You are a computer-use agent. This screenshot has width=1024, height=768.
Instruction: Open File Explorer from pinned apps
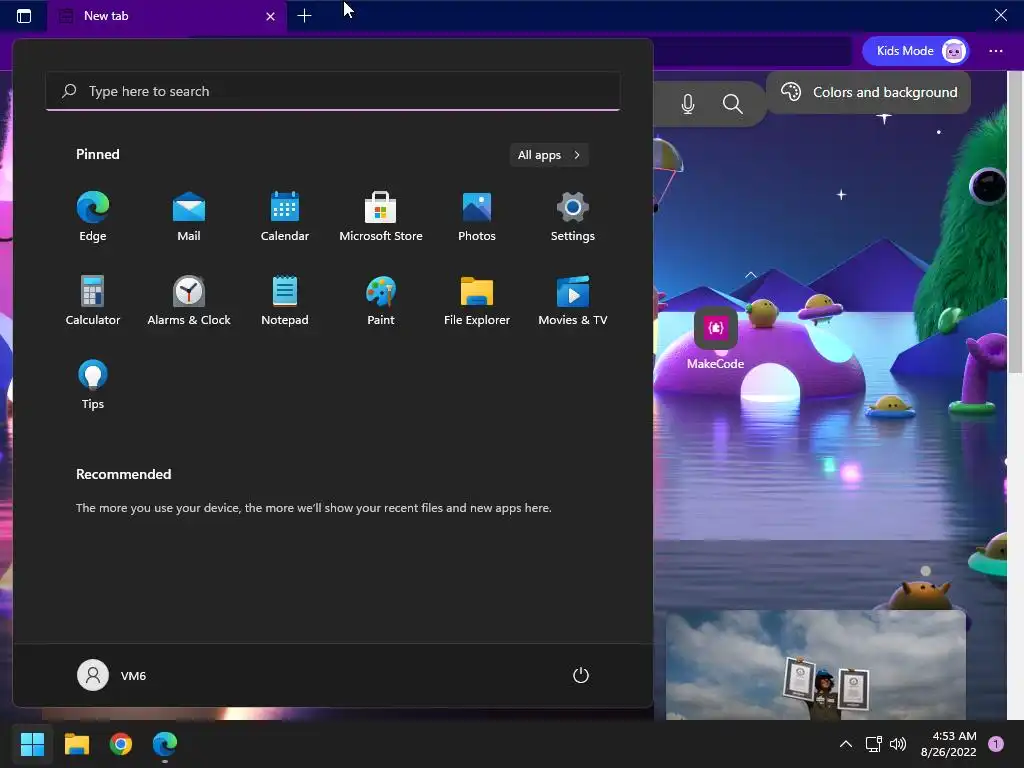[477, 300]
